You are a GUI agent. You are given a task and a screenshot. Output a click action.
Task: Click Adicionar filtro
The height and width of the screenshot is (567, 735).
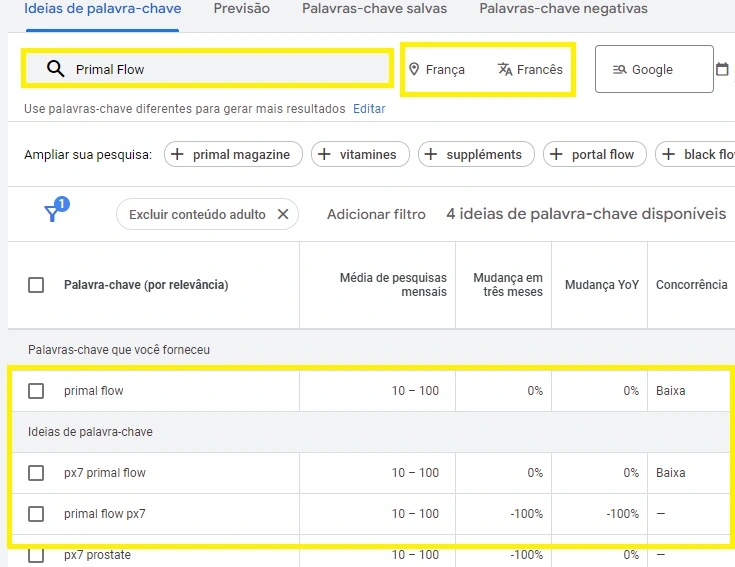pos(376,214)
